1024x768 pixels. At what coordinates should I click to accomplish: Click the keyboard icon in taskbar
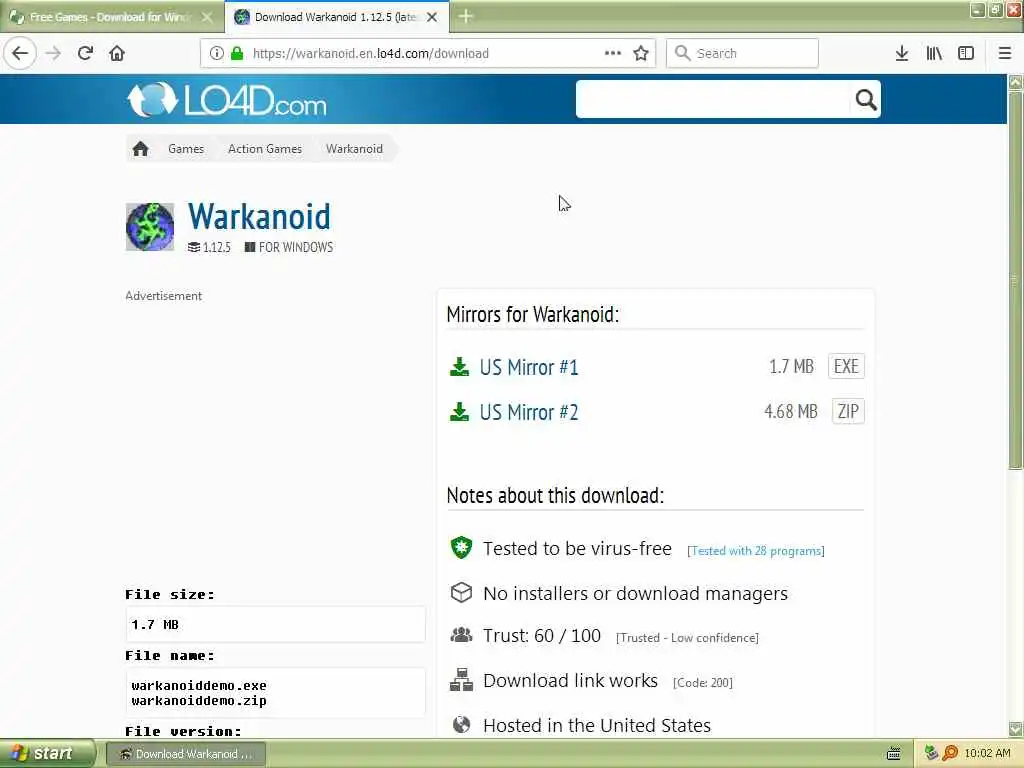[894, 754]
